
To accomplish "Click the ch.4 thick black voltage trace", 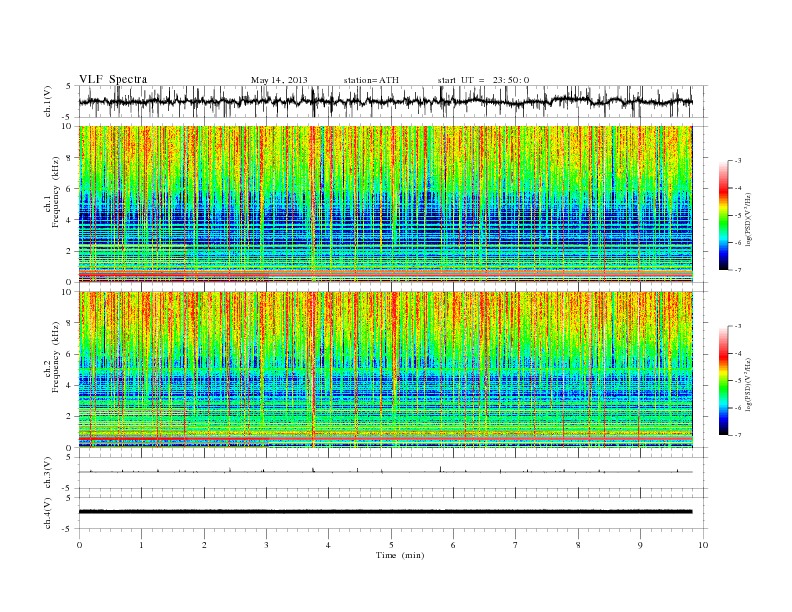I will (386, 512).
